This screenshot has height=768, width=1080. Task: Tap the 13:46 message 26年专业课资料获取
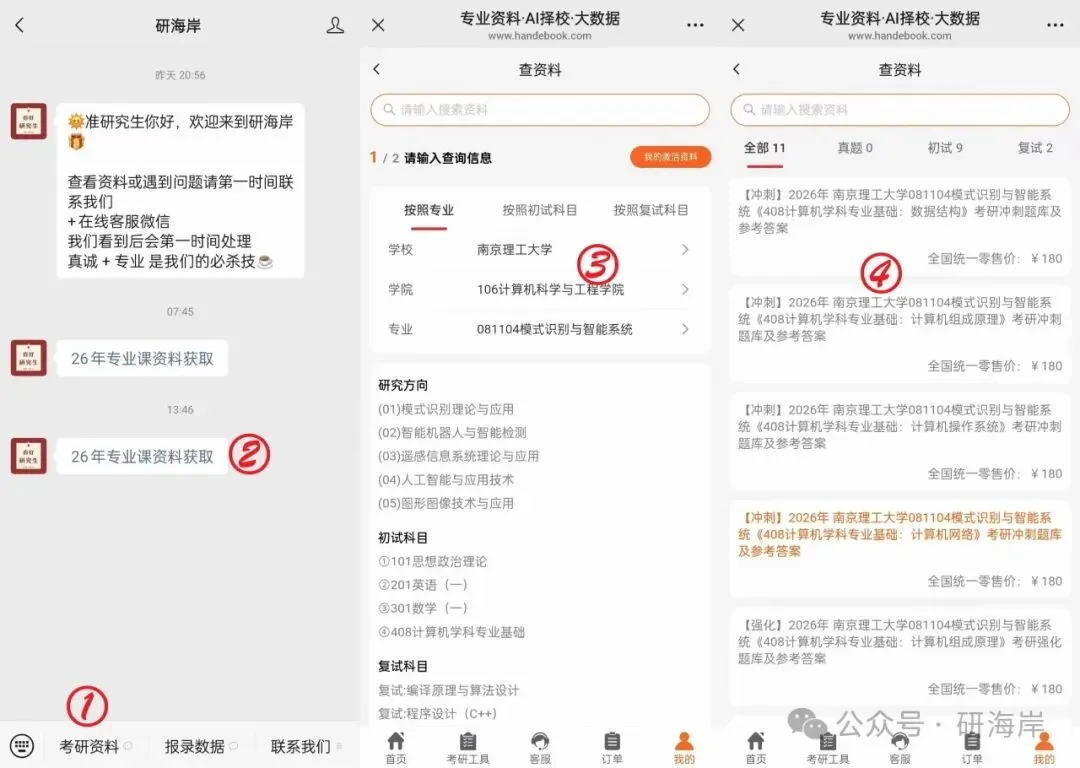(x=142, y=457)
